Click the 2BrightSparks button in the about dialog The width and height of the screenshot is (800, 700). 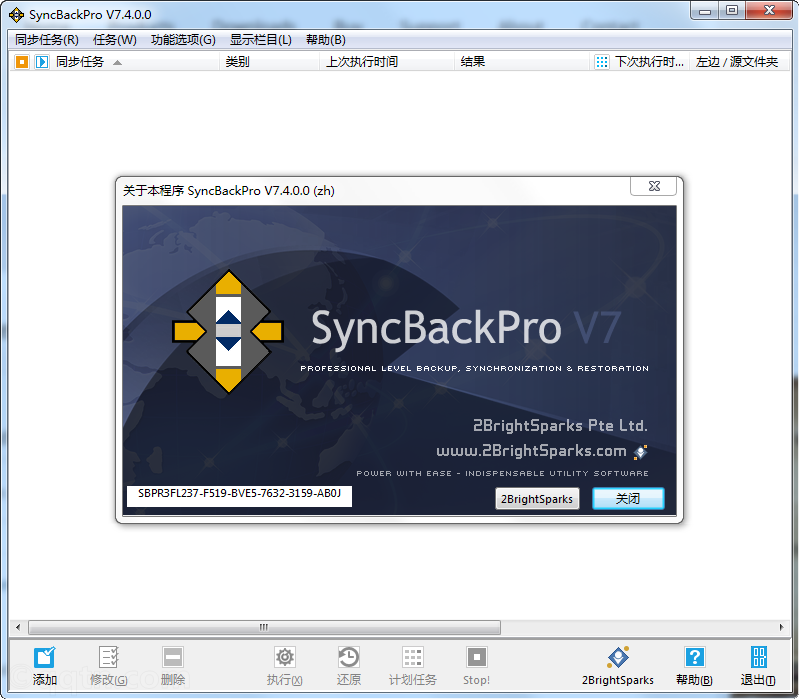pyautogui.click(x=537, y=498)
